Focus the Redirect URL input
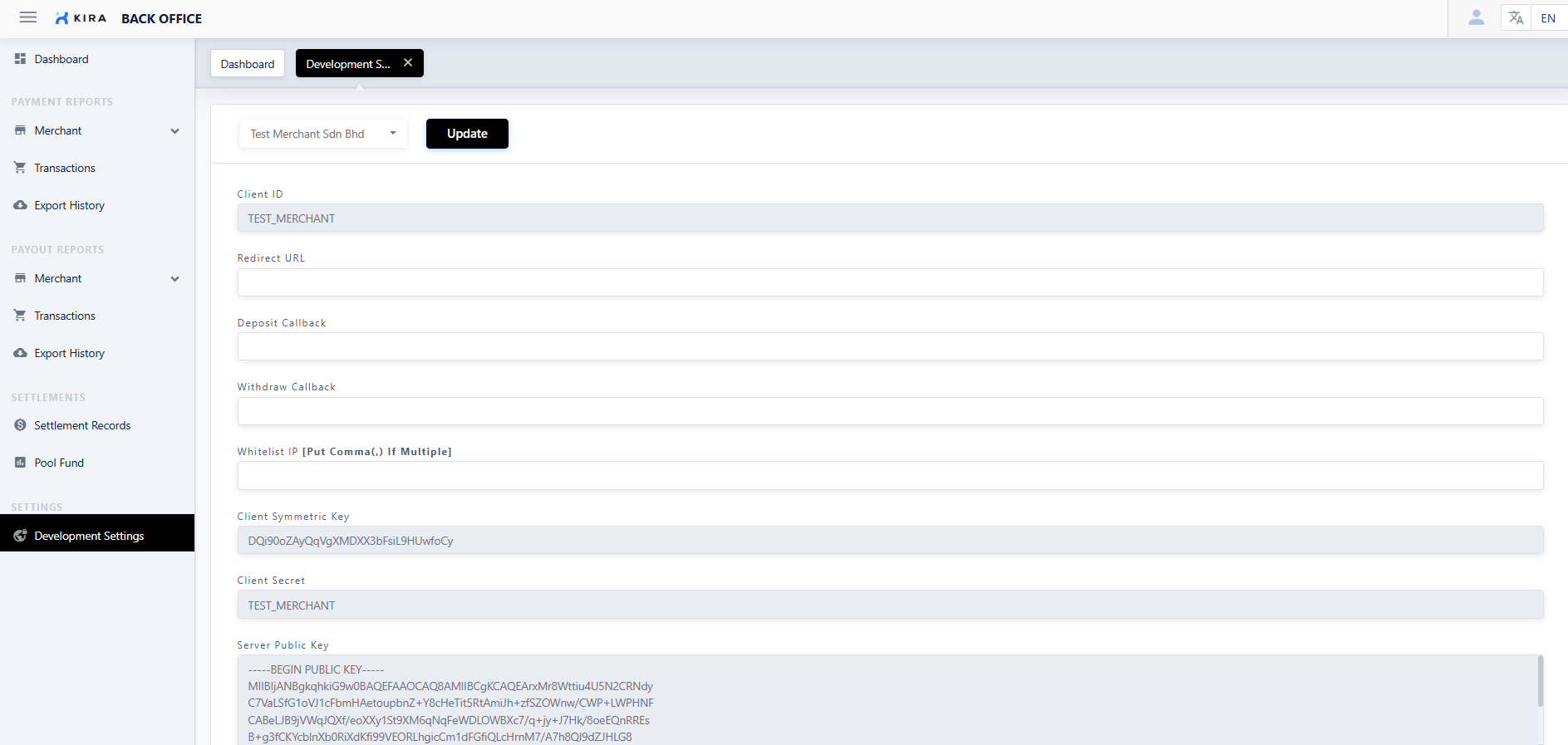Viewport: 1568px width, 745px height. click(890, 282)
